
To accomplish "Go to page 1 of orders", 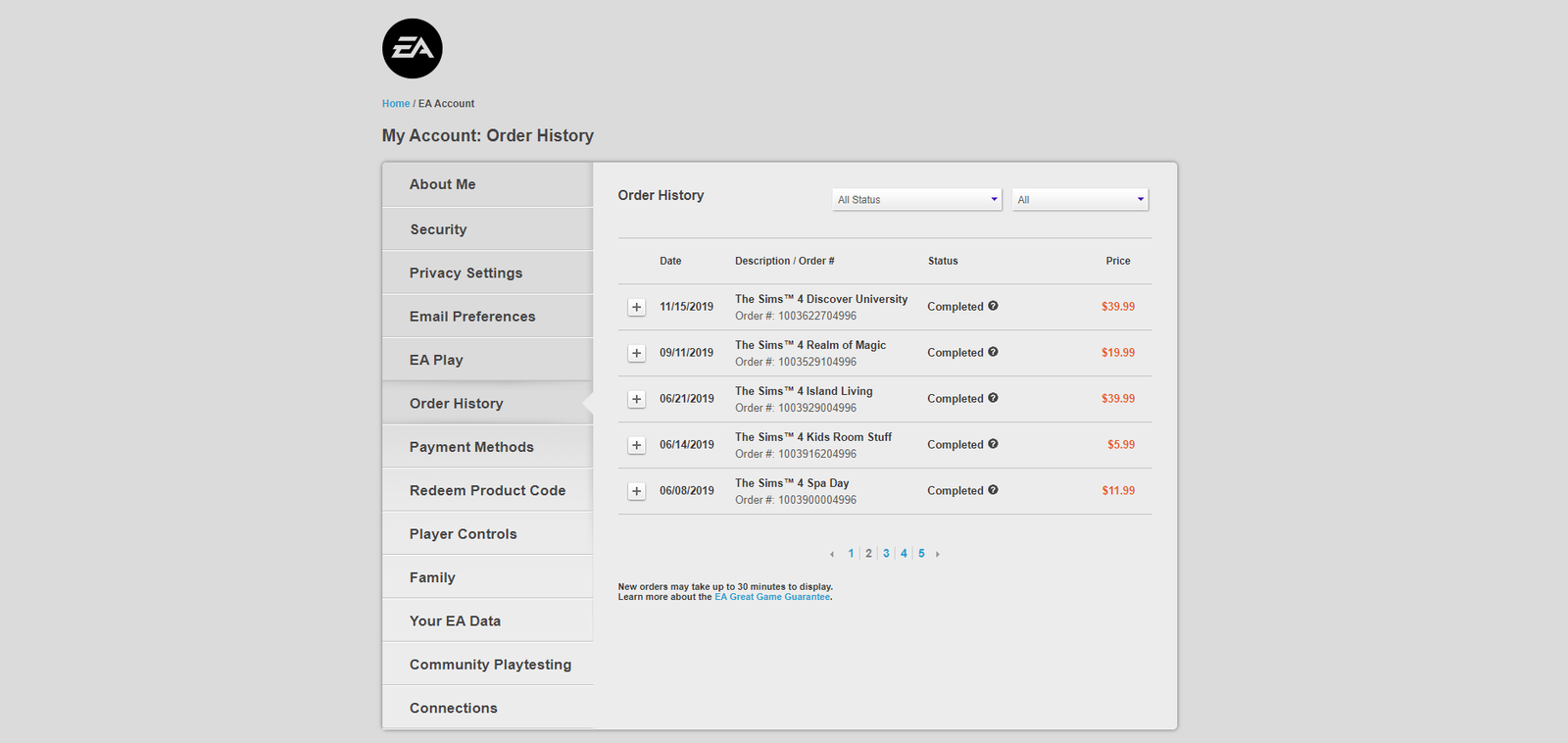I will point(851,554).
